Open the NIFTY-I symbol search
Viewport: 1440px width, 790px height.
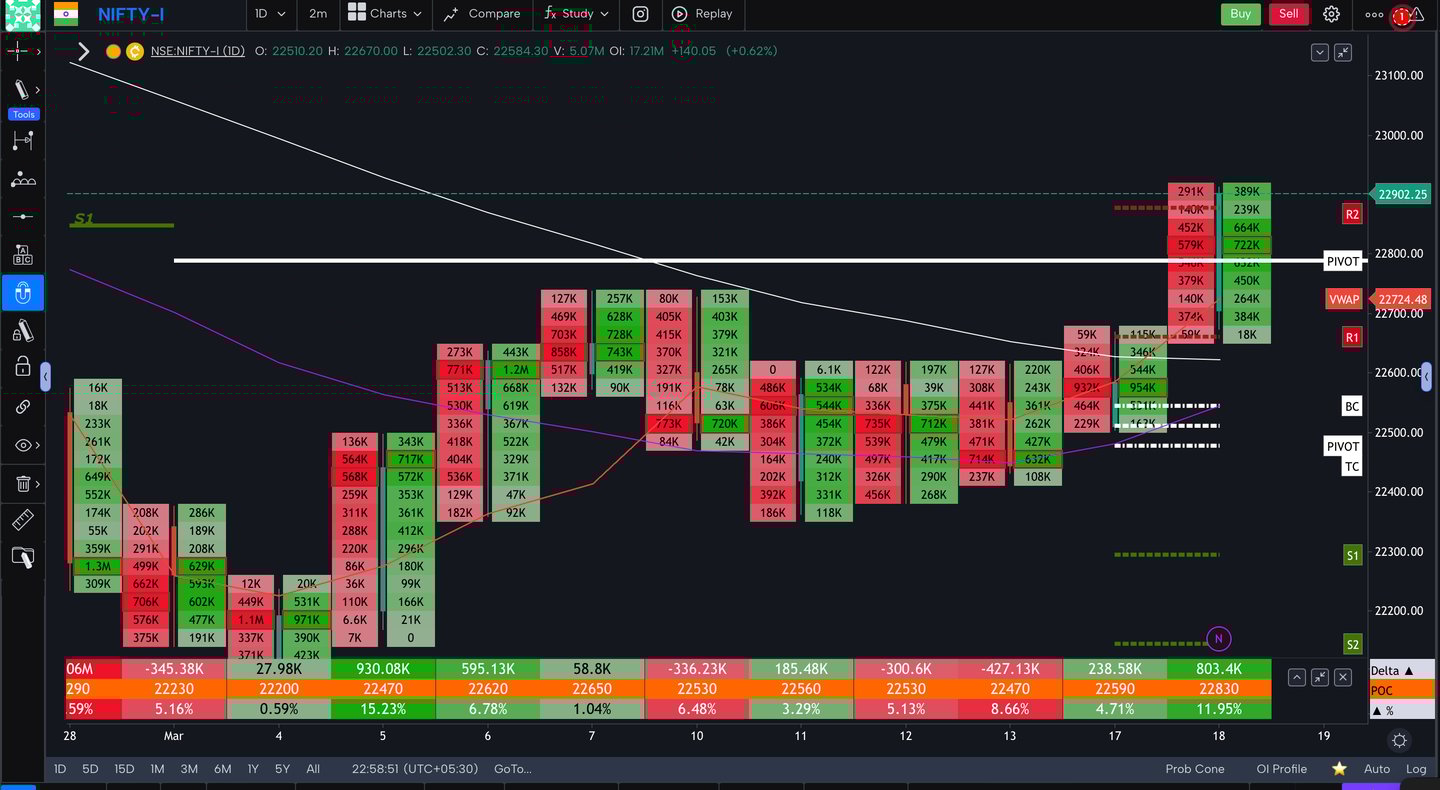pyautogui.click(x=131, y=14)
